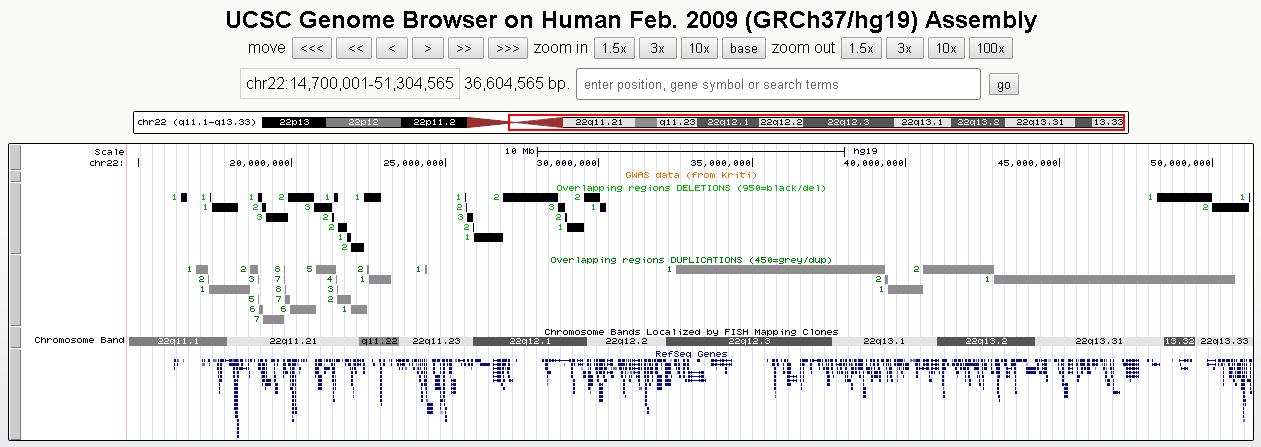Open the GWAS data (from Kriti) track title
Screen dimensions: 1261x447
(691, 175)
